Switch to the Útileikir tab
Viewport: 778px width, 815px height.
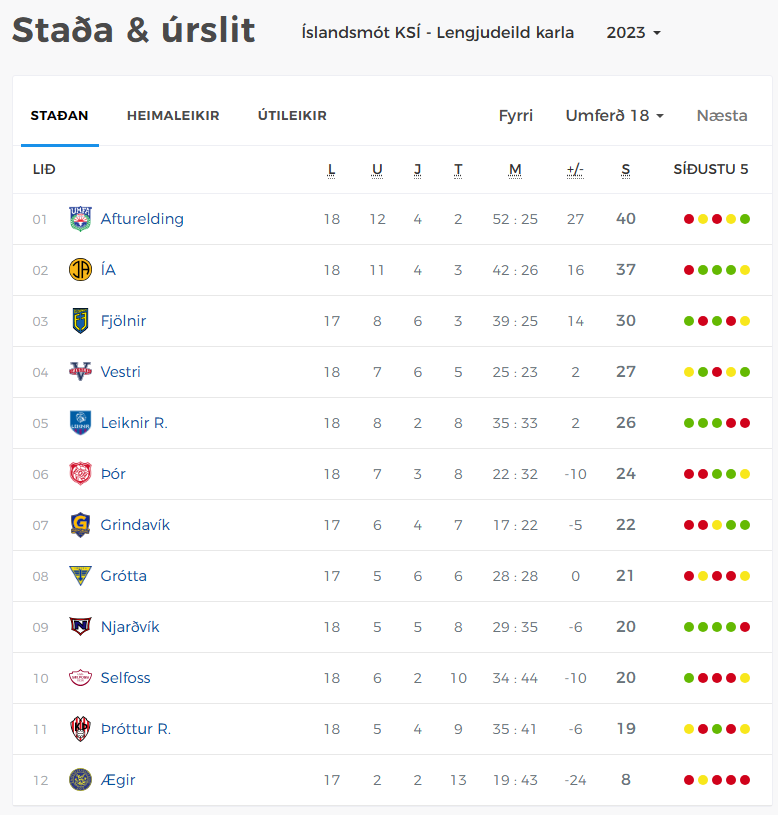(x=292, y=115)
